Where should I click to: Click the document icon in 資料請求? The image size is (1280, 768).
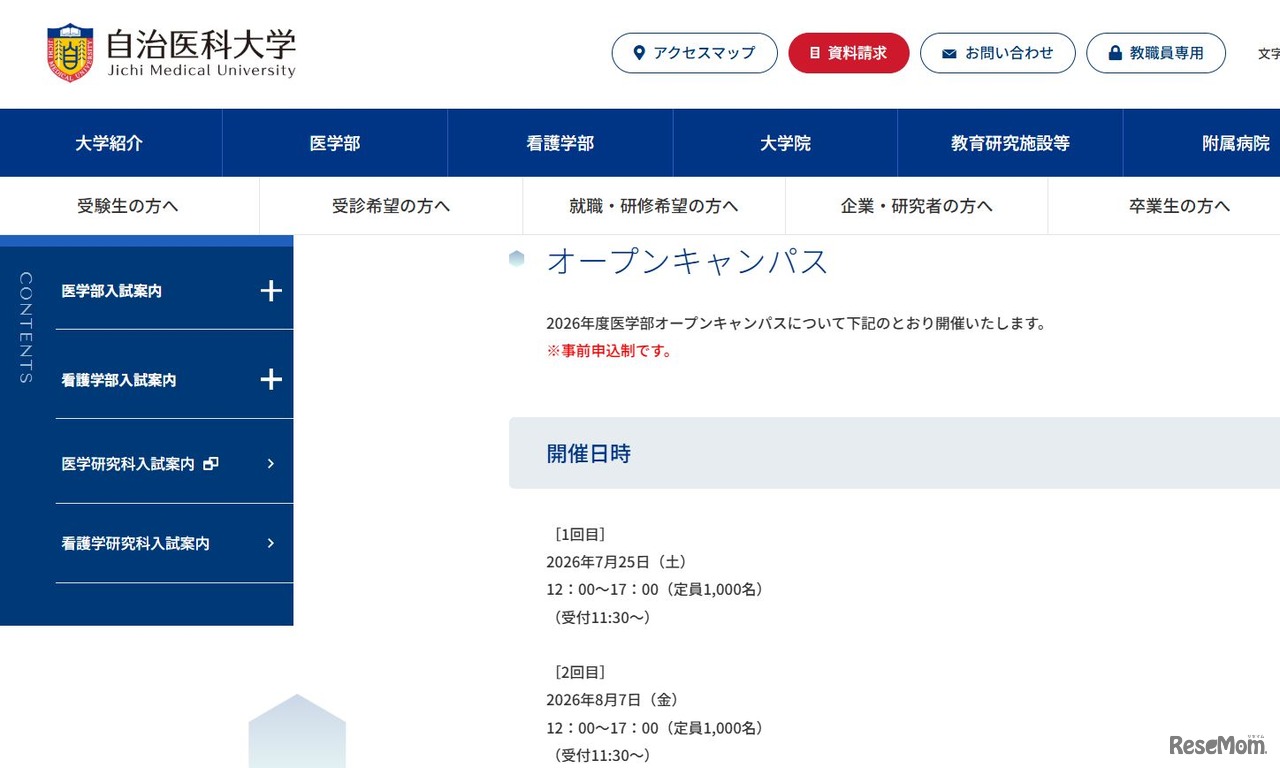click(814, 53)
